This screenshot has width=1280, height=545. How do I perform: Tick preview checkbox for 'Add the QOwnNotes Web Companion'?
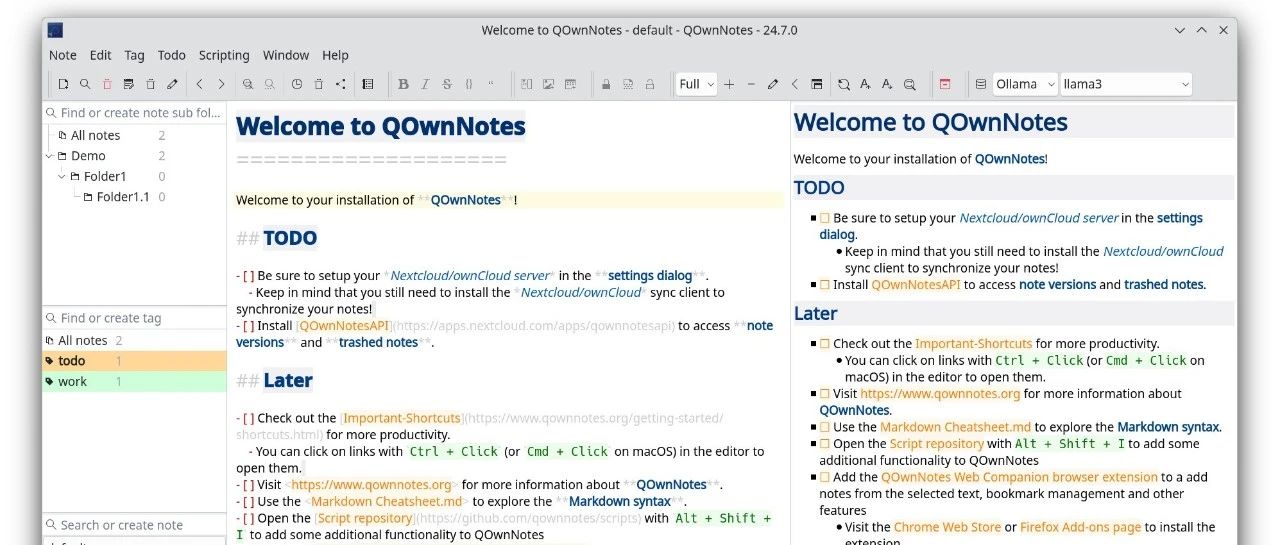click(825, 477)
